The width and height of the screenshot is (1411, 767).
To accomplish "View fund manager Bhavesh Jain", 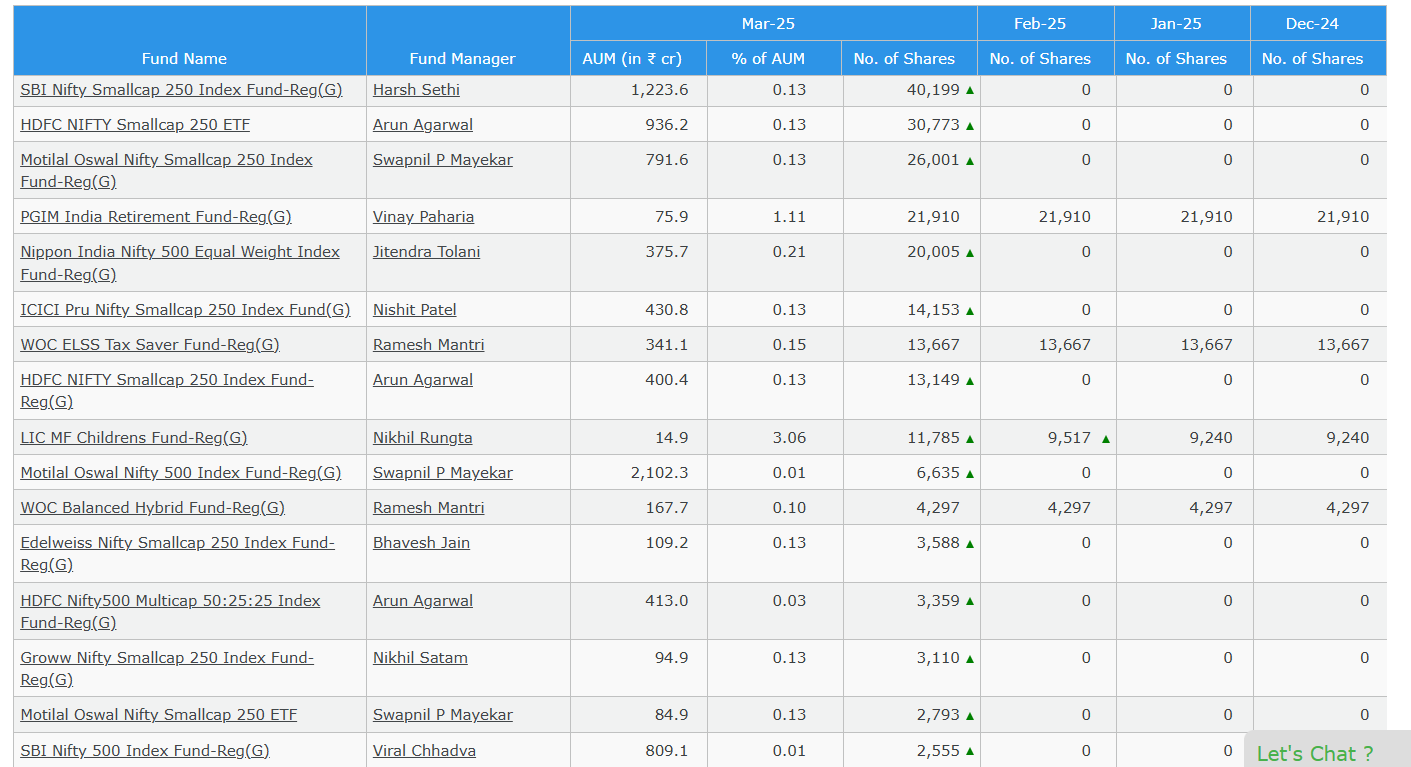I will pos(421,543).
